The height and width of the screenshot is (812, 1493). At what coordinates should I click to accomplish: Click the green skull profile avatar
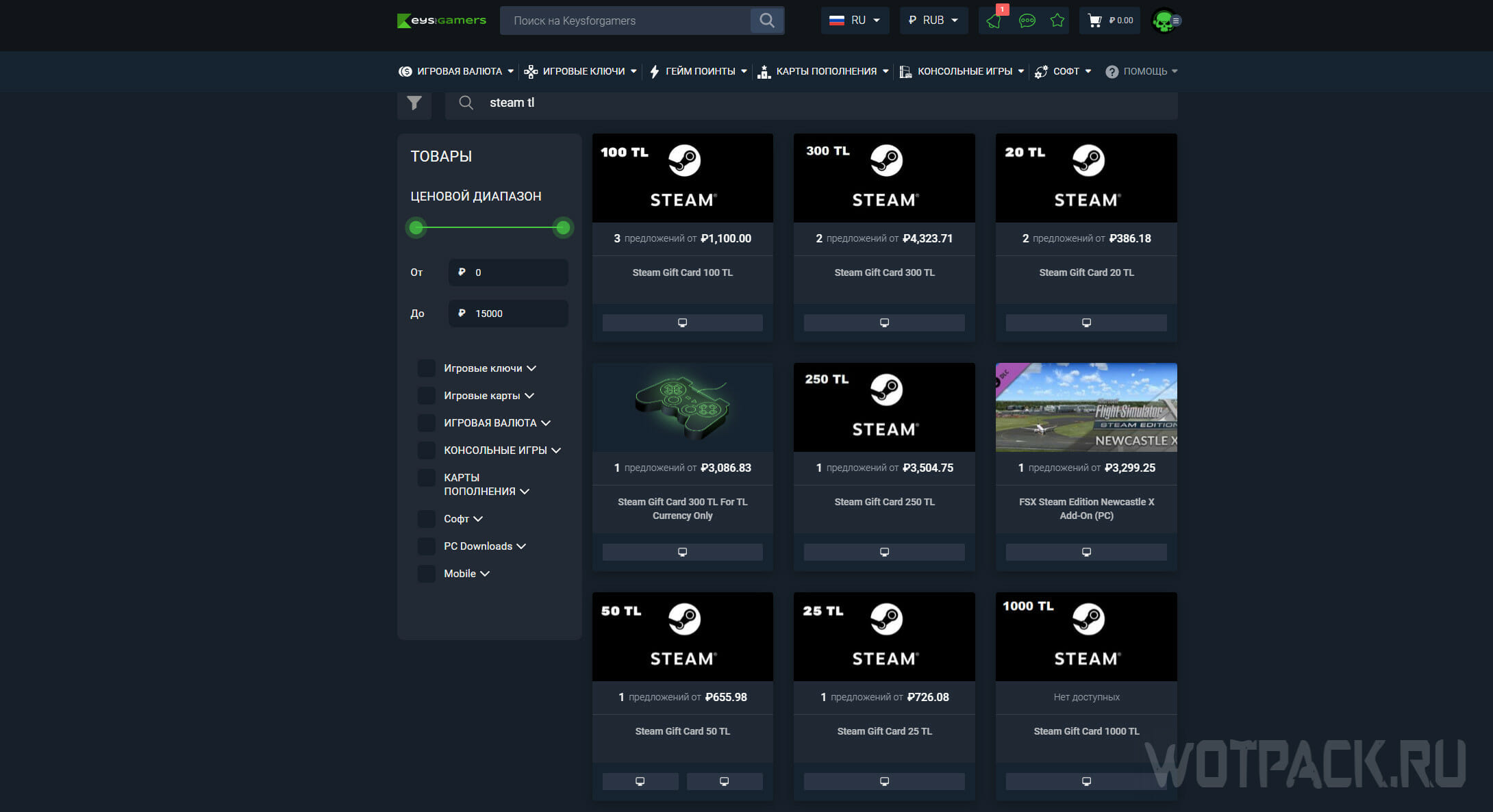click(x=1164, y=21)
